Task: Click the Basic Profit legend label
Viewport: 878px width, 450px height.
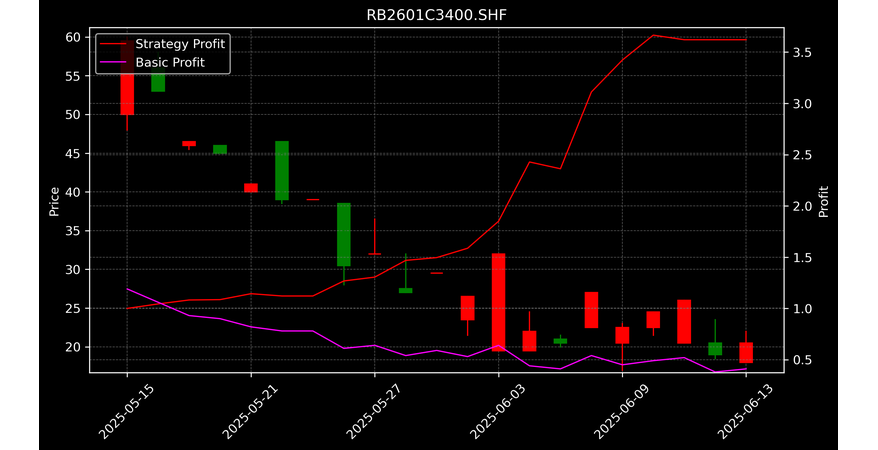Action: coord(170,62)
